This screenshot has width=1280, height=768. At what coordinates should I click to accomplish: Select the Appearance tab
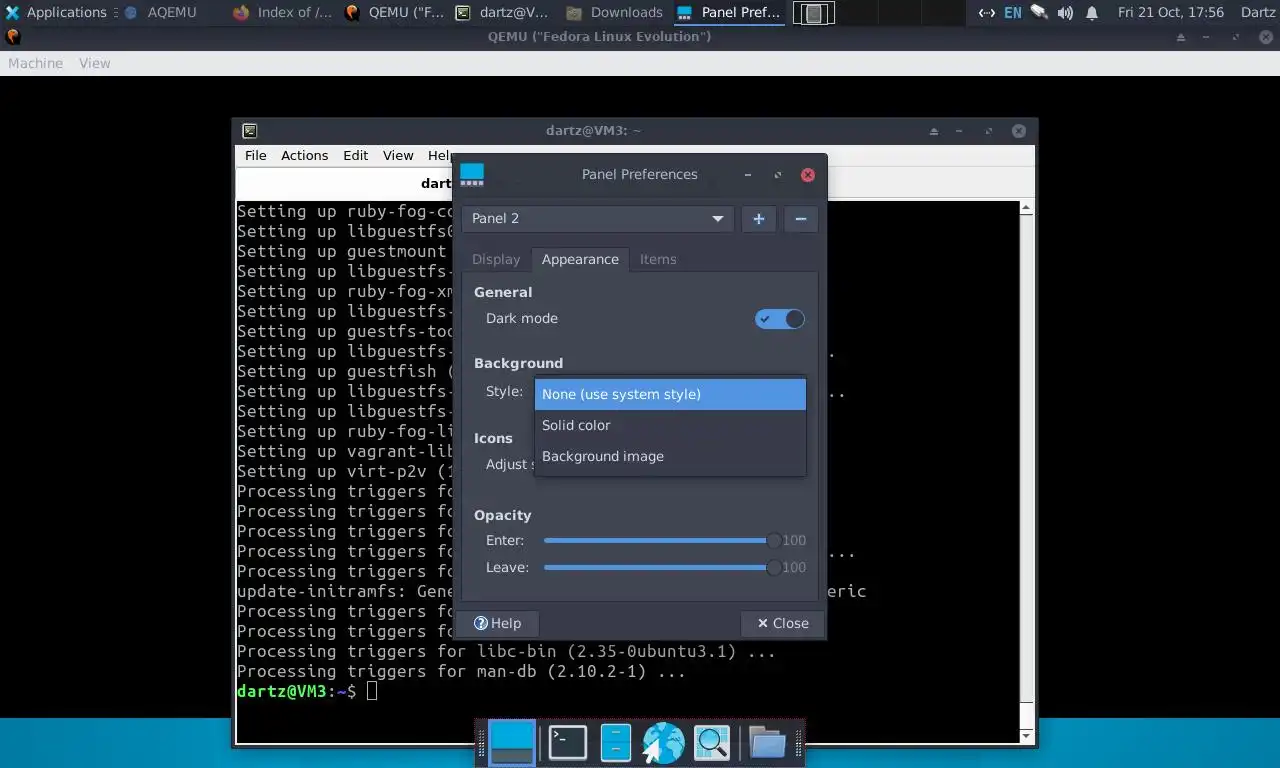580,259
